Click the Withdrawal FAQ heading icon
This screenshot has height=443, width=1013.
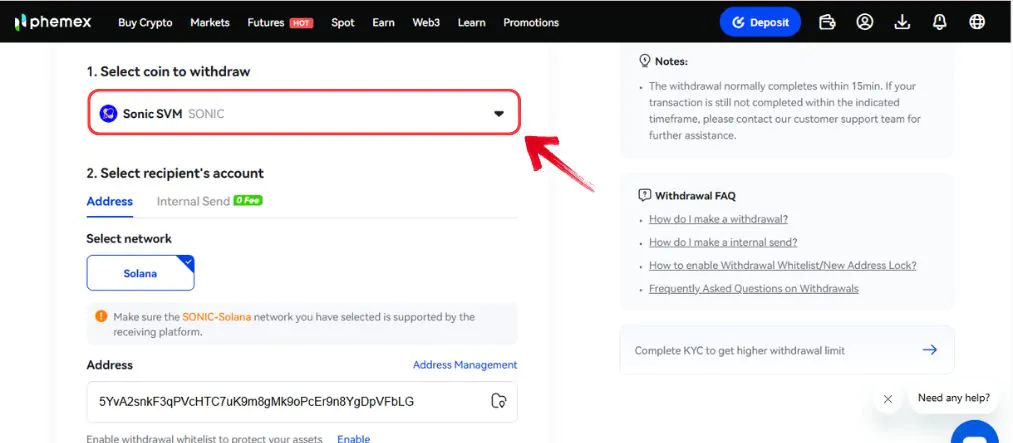pos(645,195)
